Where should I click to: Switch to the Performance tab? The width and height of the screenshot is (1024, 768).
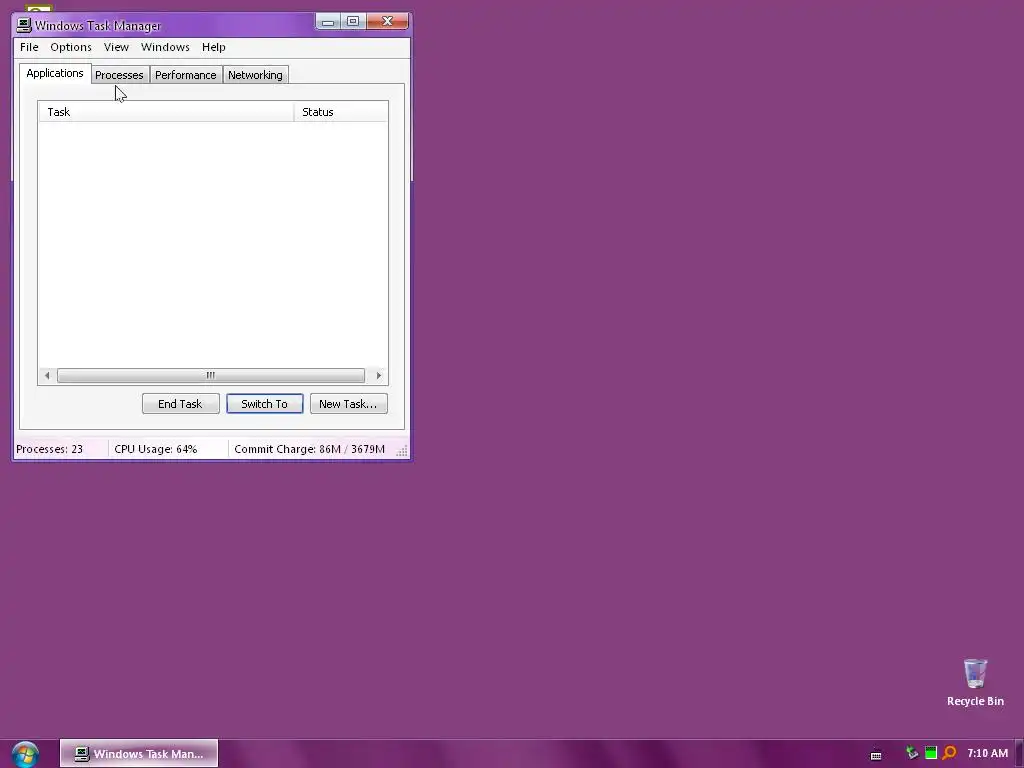click(185, 75)
